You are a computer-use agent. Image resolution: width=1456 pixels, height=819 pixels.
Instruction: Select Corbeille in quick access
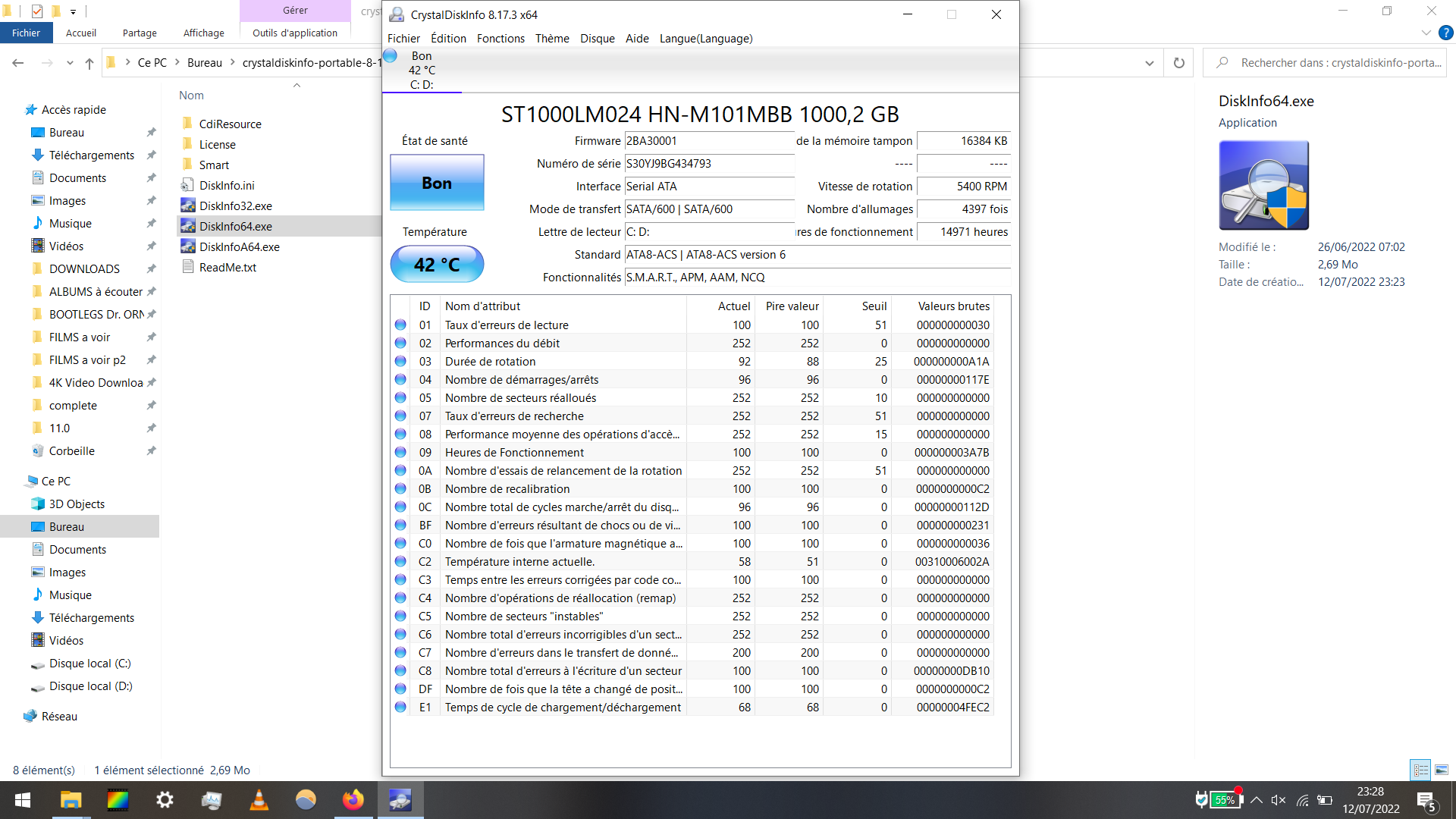71,450
